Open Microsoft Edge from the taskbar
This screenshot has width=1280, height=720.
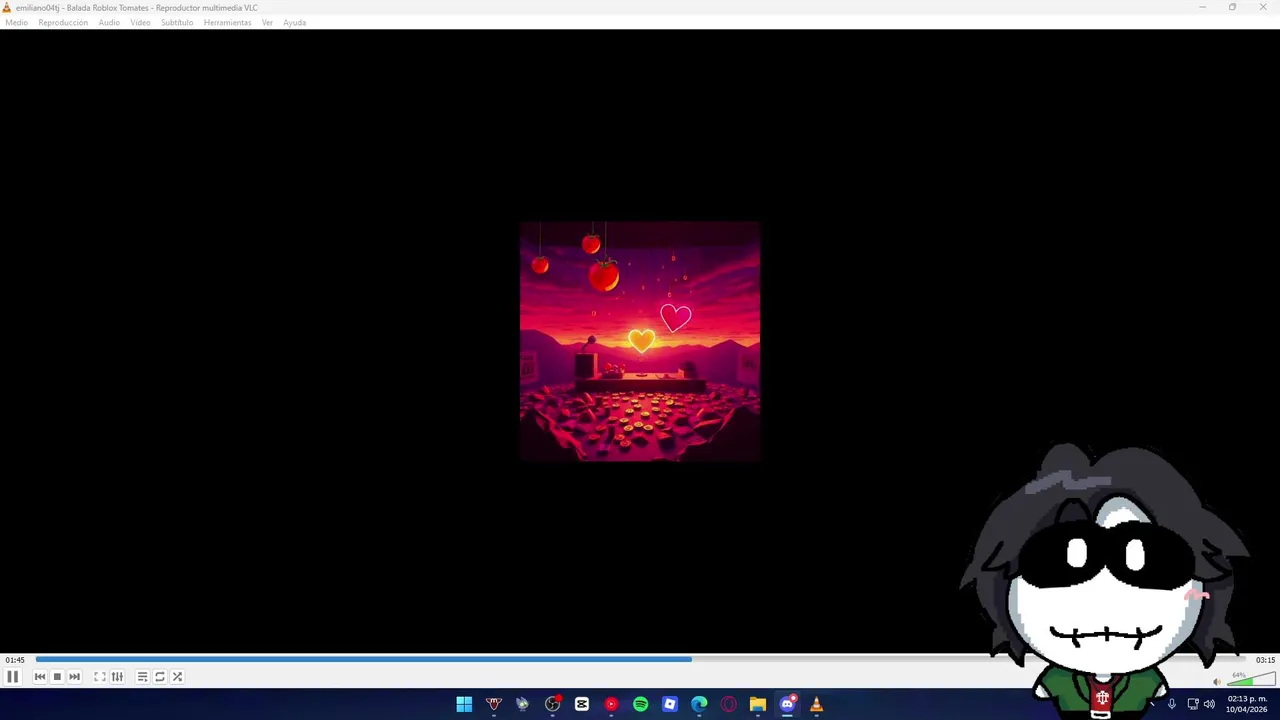pyautogui.click(x=699, y=704)
